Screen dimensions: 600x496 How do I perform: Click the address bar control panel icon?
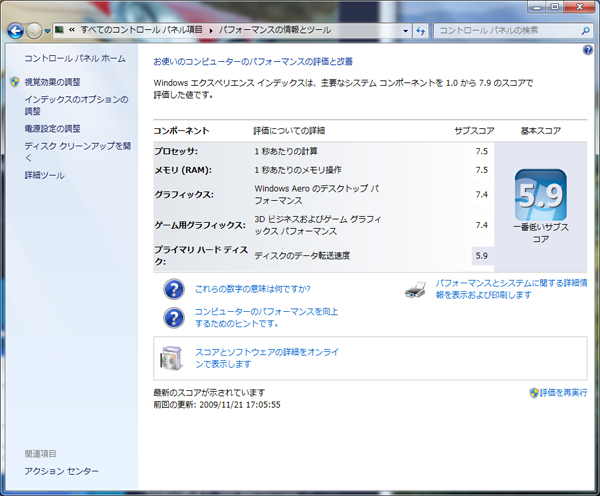tap(59, 29)
